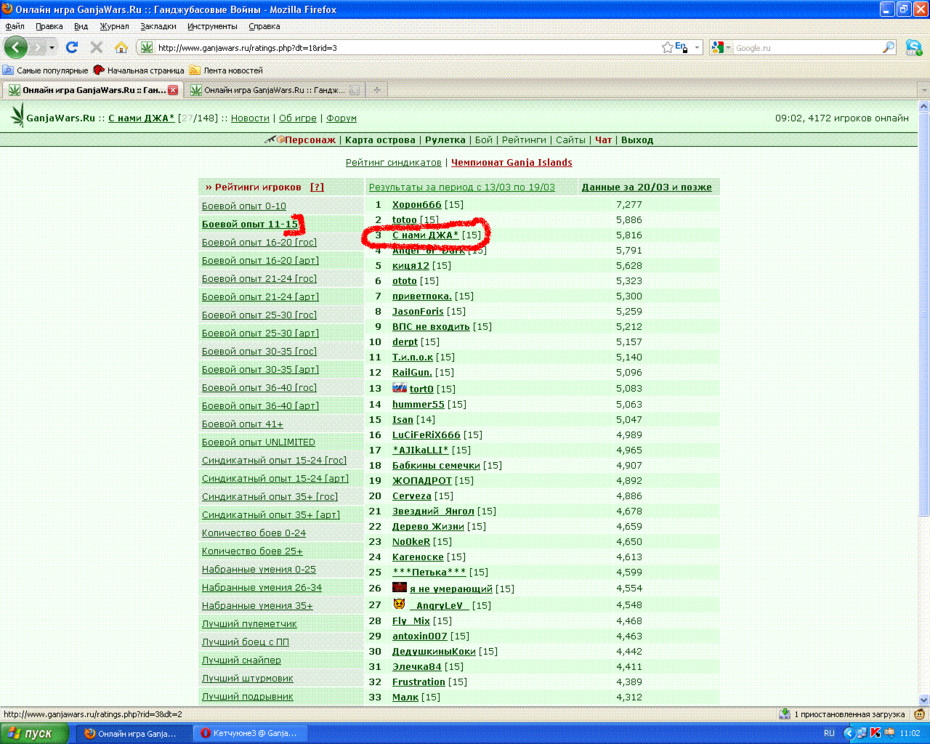The height and width of the screenshot is (744, 930).
Task: Select Лучший пулеметчик rating
Action: point(249,624)
